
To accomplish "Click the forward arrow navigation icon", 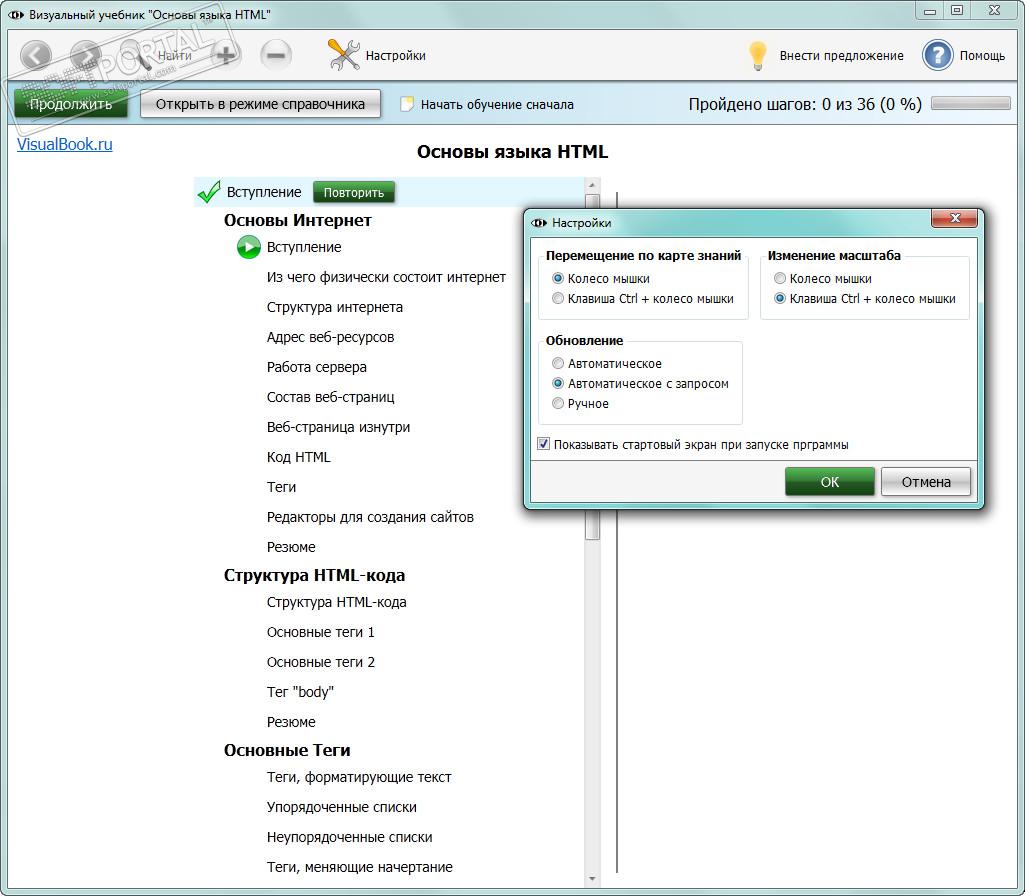I will pos(86,55).
